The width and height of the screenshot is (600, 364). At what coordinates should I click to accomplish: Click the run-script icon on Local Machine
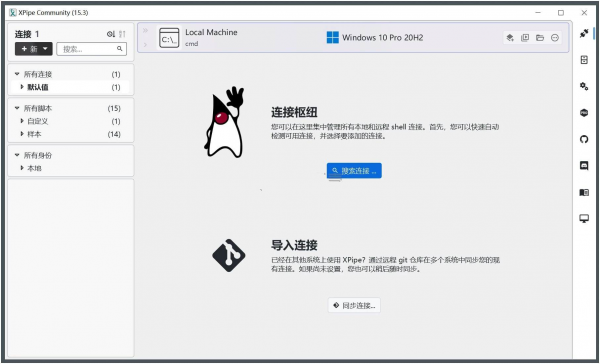(x=525, y=38)
